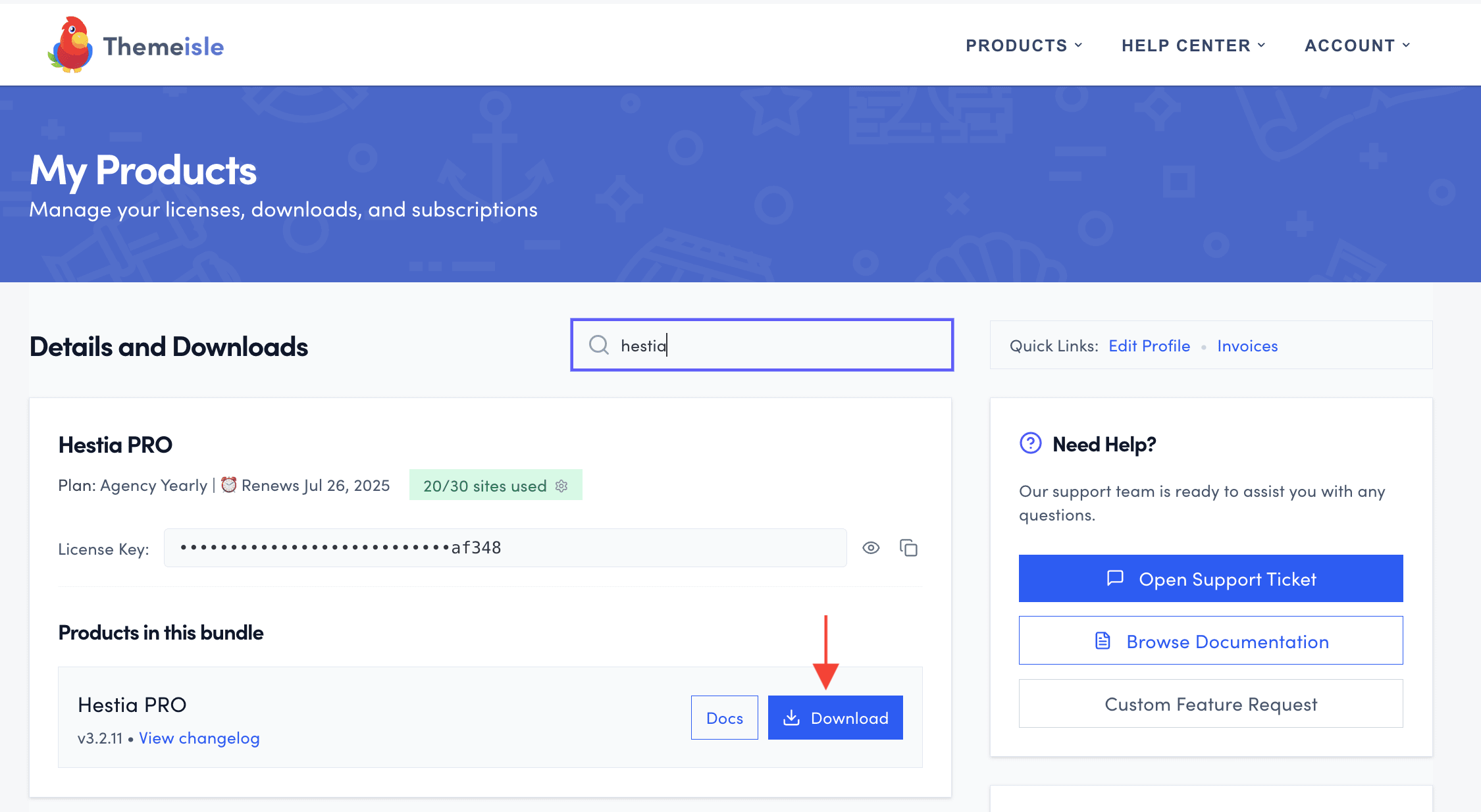Click the sites used gear icon

561,486
